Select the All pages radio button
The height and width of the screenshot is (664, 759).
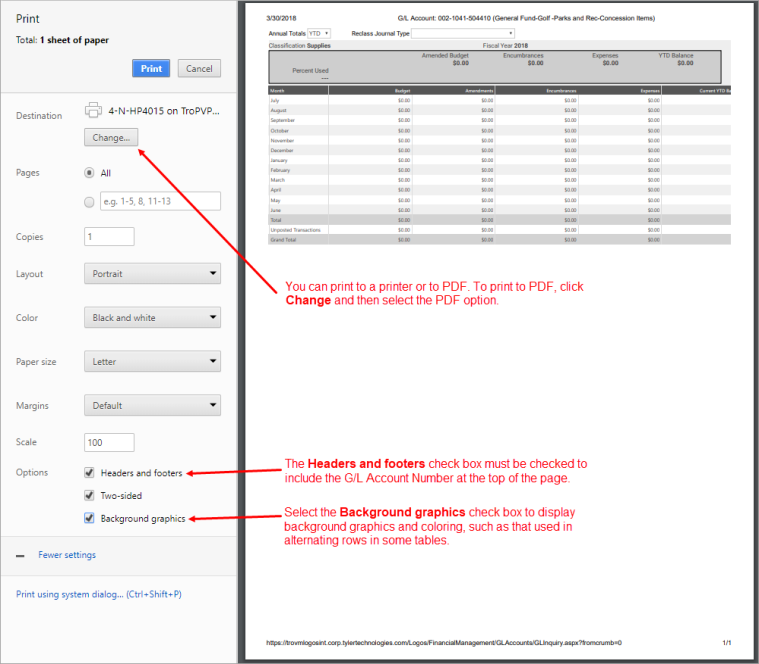[x=90, y=172]
